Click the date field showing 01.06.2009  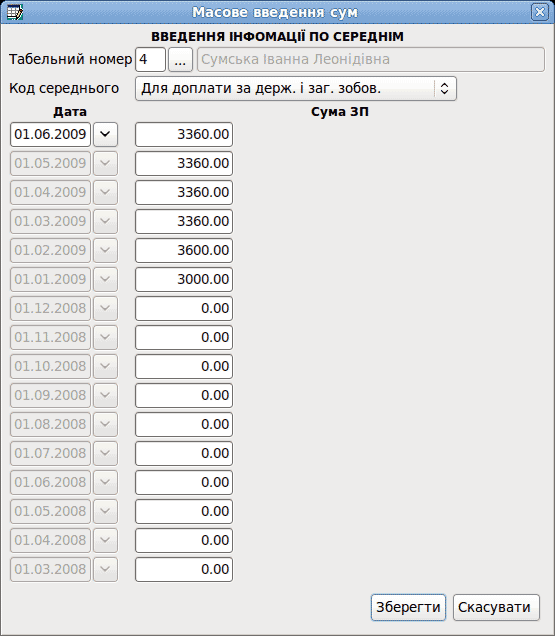(50, 134)
